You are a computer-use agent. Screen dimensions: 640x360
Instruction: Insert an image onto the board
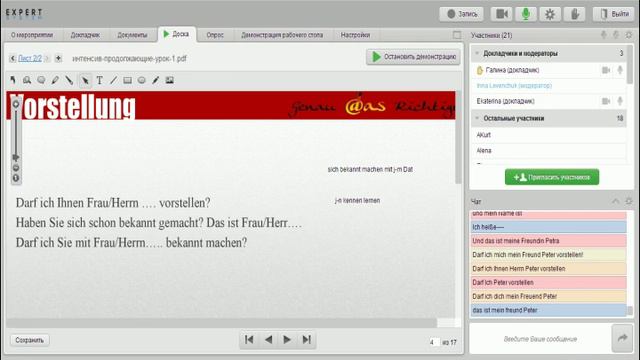pyautogui.click(x=170, y=80)
